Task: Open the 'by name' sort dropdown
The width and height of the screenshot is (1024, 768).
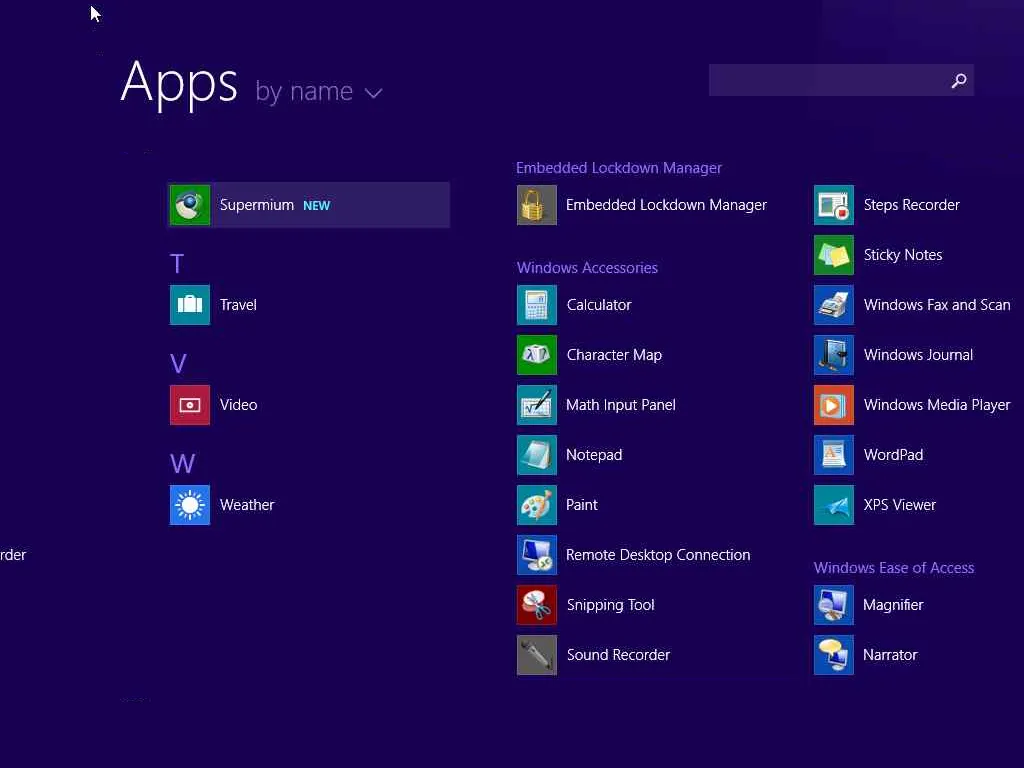Action: coord(319,91)
